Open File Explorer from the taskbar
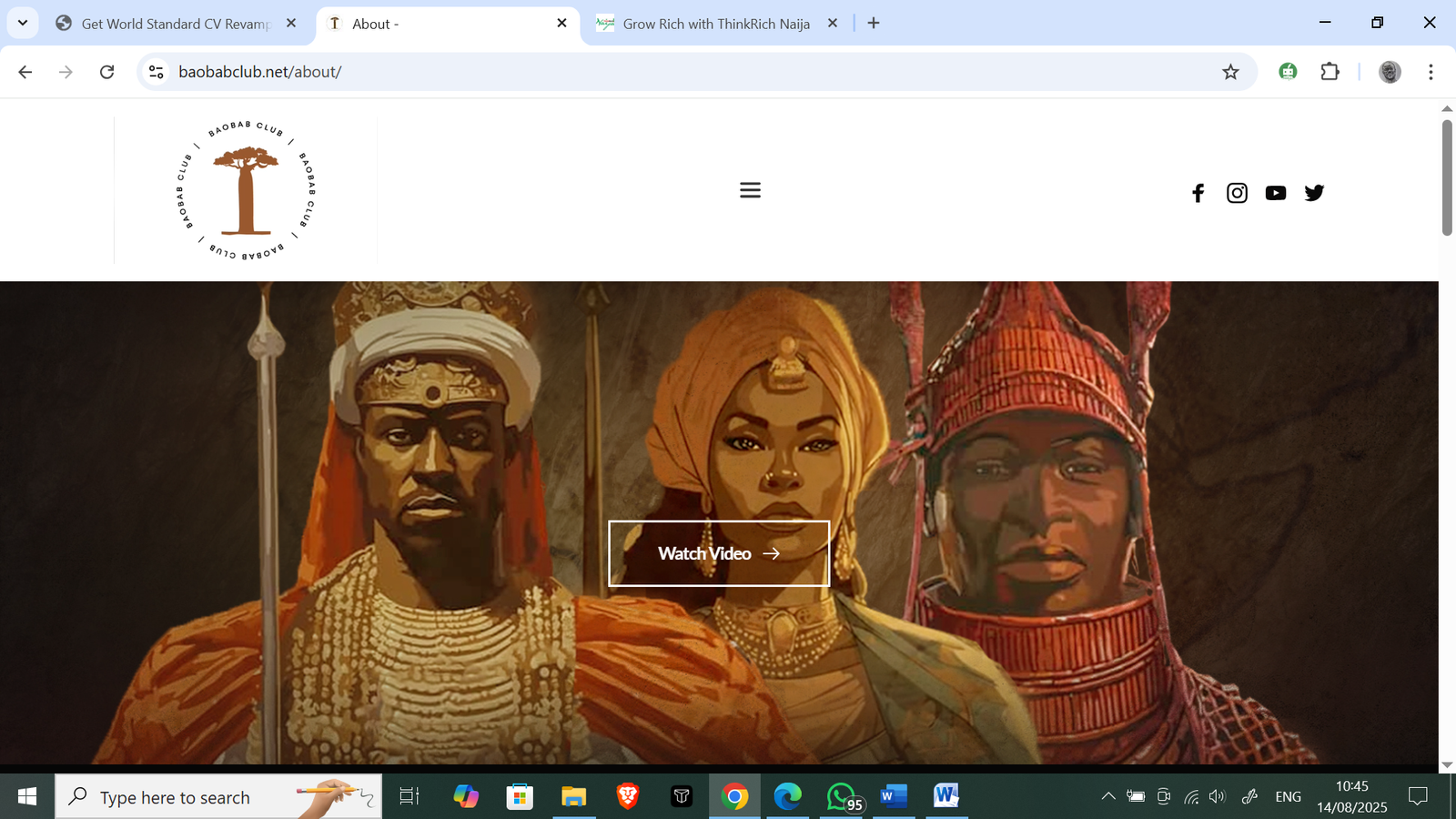 [573, 797]
